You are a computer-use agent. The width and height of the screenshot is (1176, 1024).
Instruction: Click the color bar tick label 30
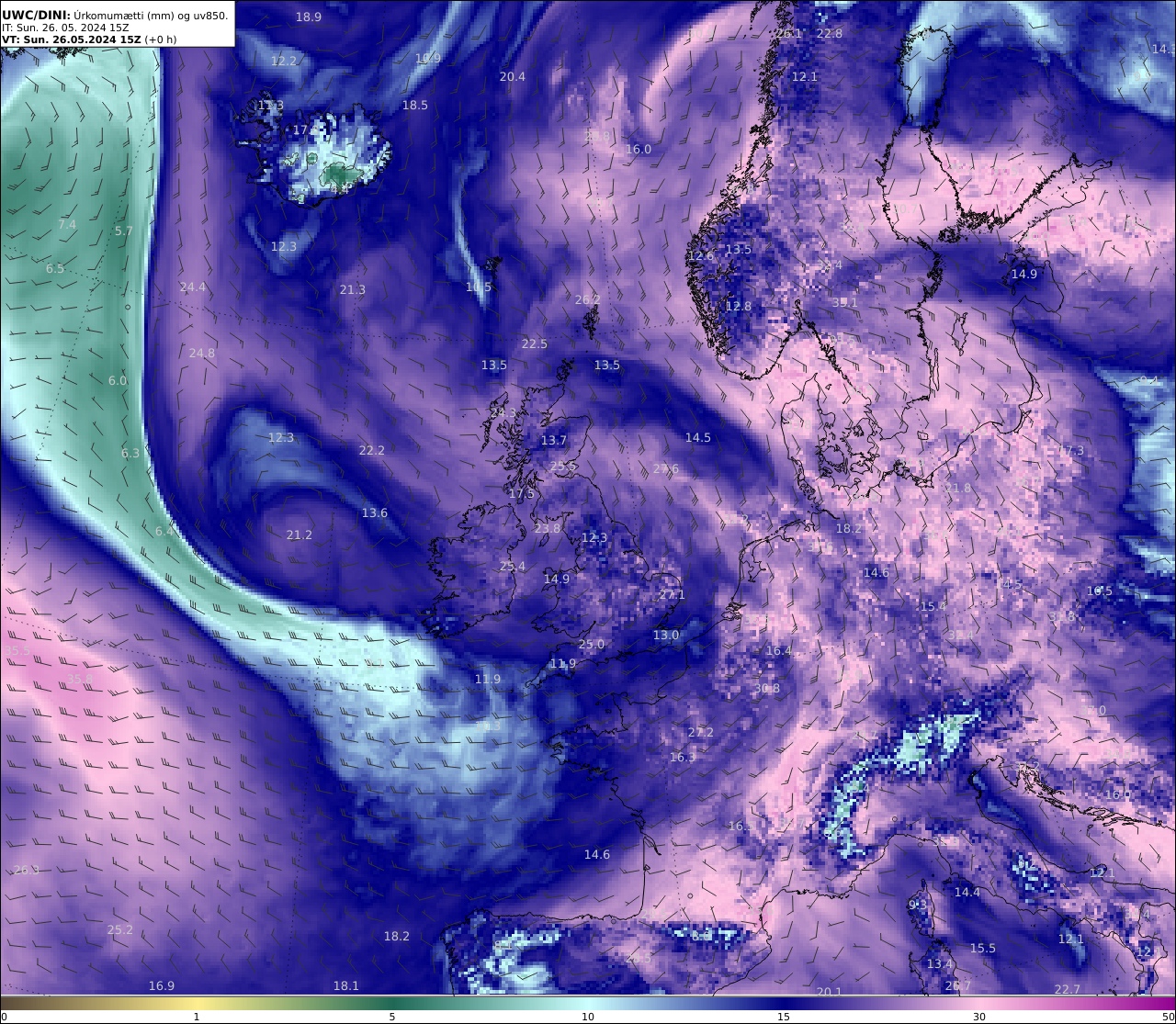click(980, 1017)
